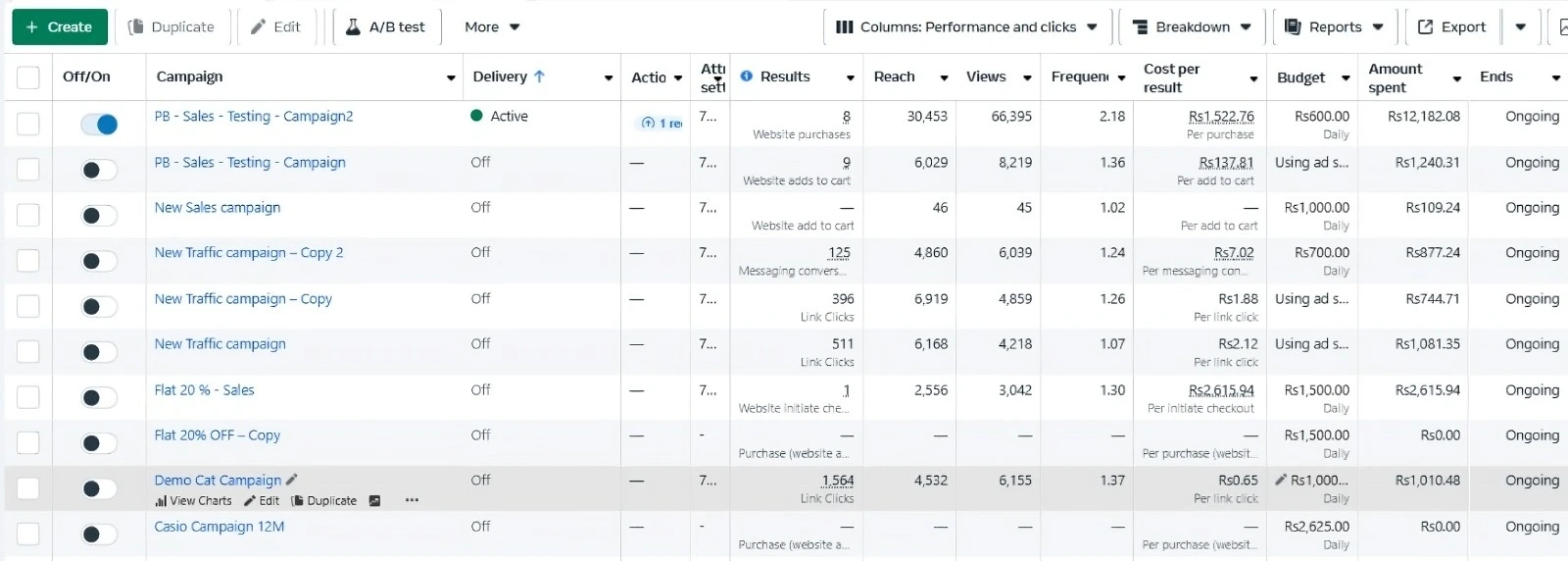Open three-dot menu on Demo Cat Campaign row
1568x561 pixels.
pos(412,500)
